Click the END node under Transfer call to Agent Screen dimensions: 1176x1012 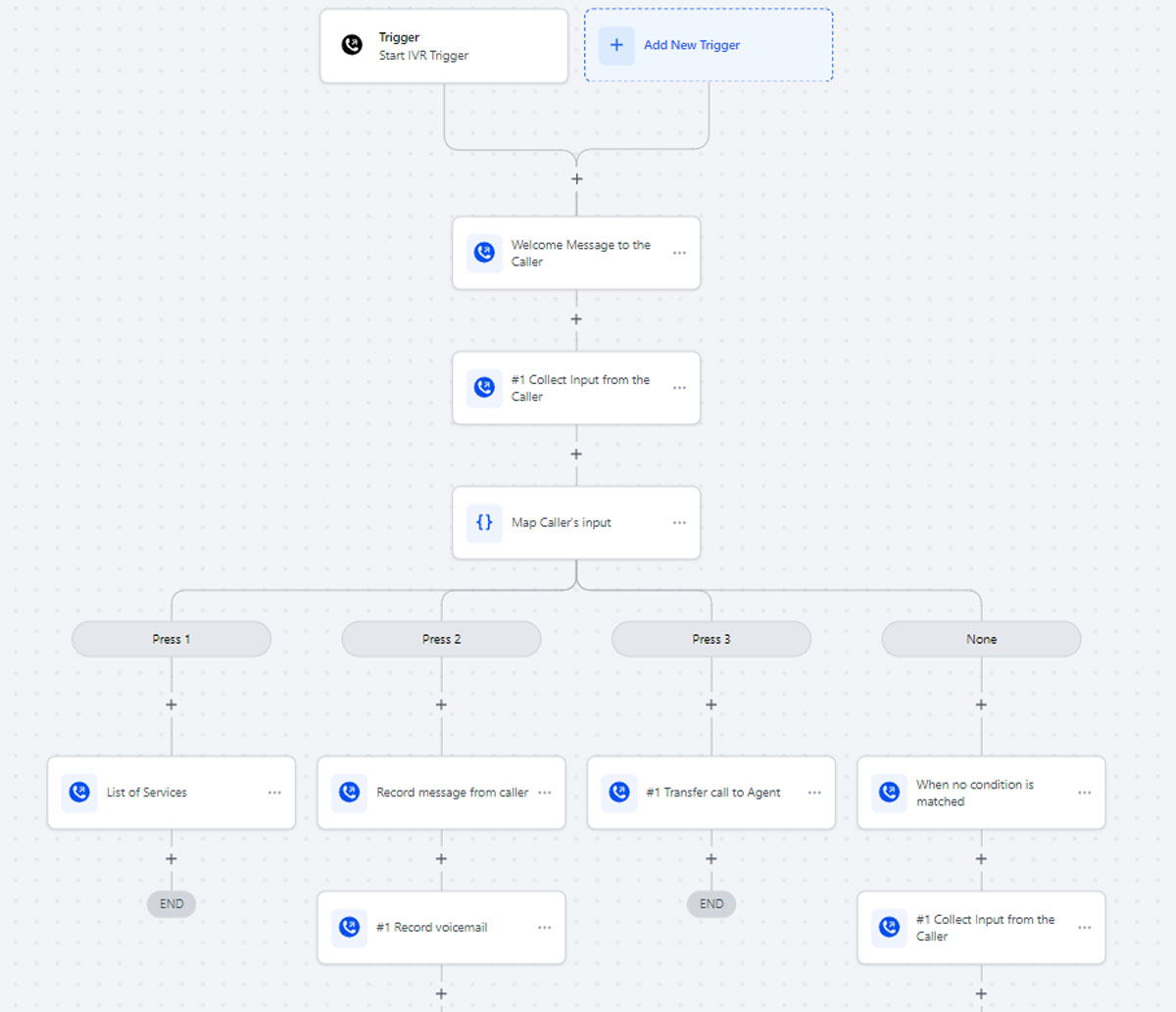point(711,903)
